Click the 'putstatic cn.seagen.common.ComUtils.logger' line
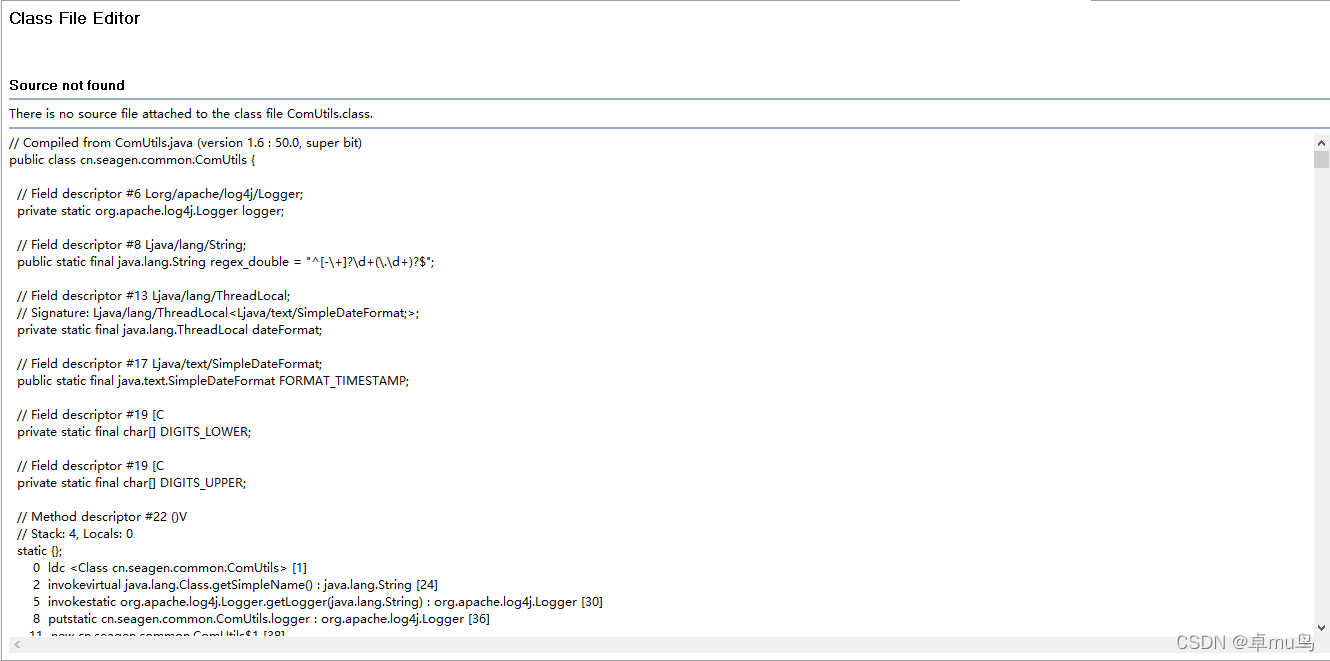Screen dimensions: 1330x661 tap(261, 619)
